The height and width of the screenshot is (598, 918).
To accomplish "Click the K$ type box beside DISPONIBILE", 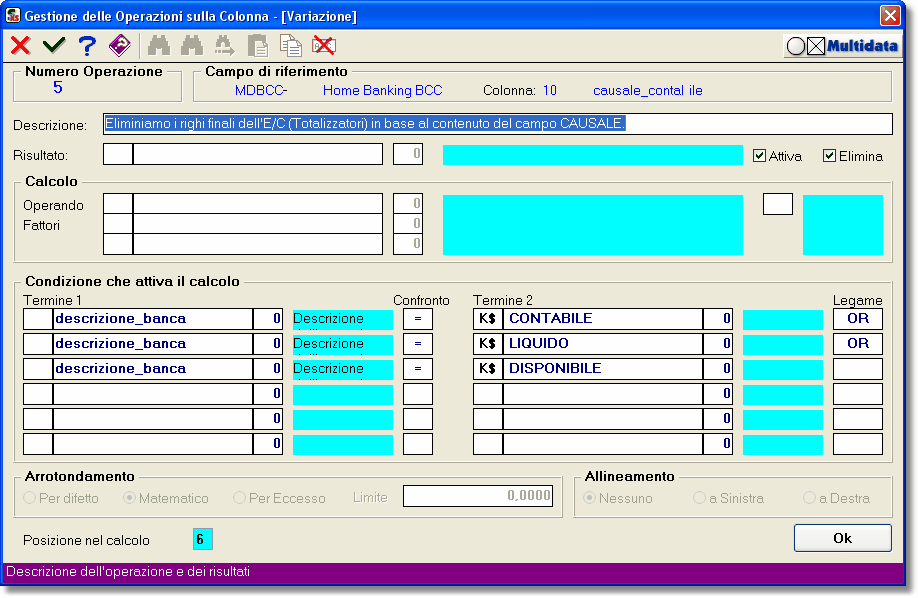I will [488, 369].
